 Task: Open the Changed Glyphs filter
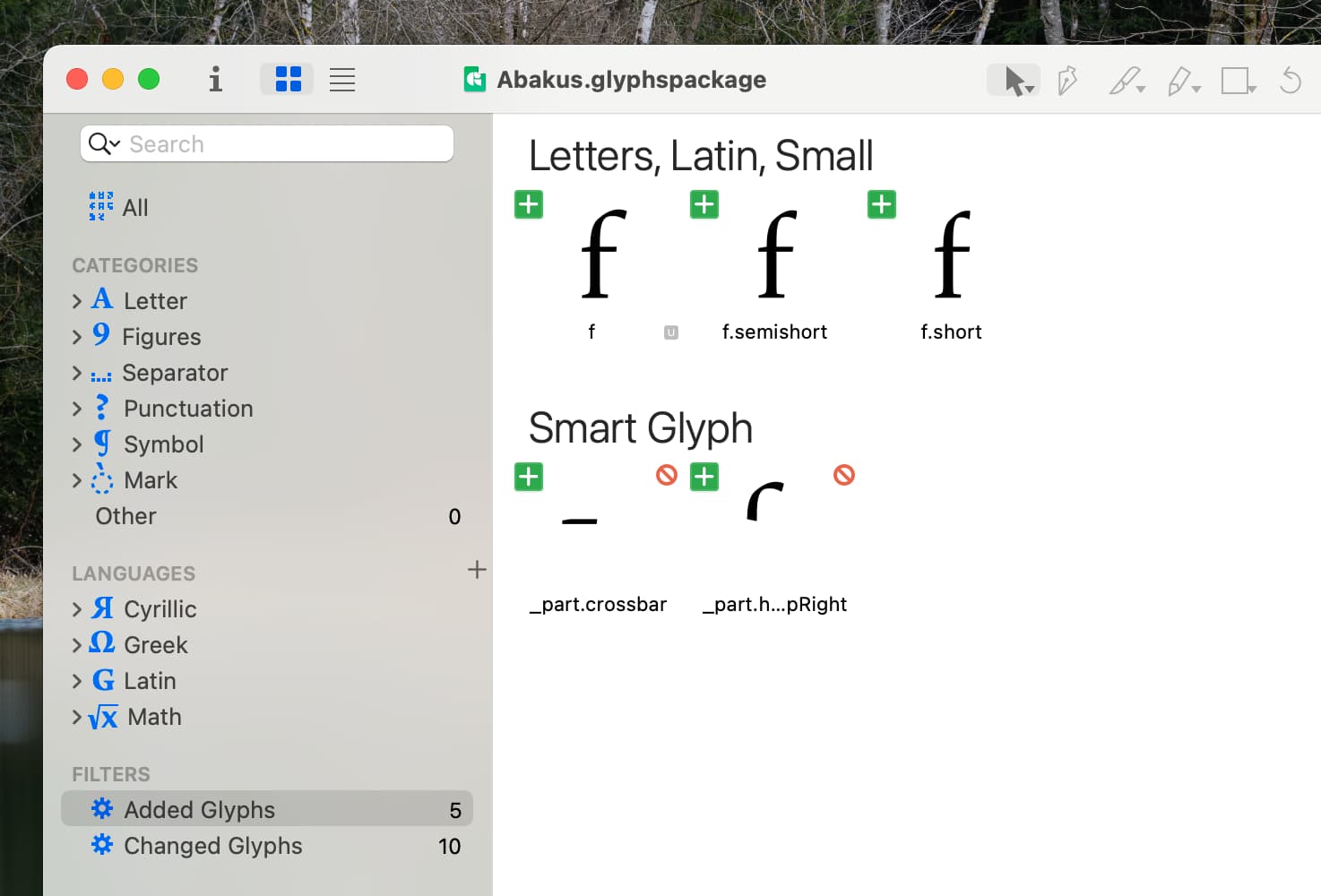click(x=212, y=846)
